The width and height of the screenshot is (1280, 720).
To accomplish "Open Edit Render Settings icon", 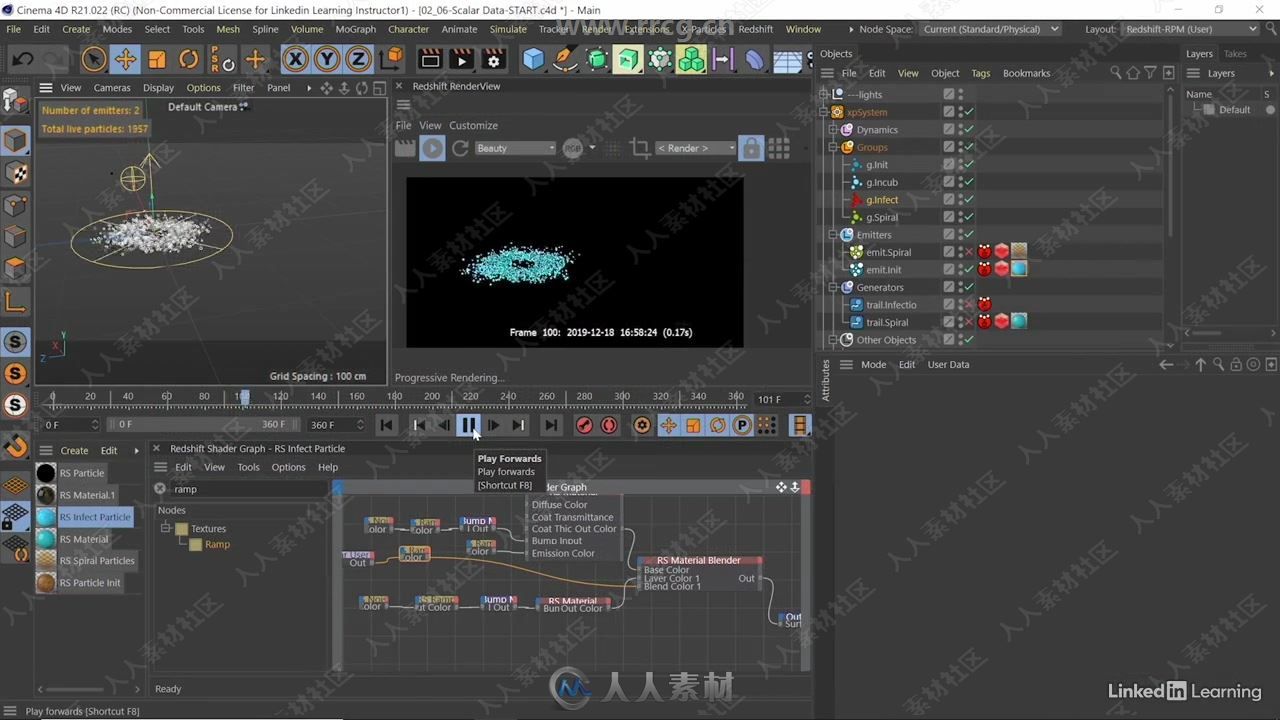I will pos(493,60).
